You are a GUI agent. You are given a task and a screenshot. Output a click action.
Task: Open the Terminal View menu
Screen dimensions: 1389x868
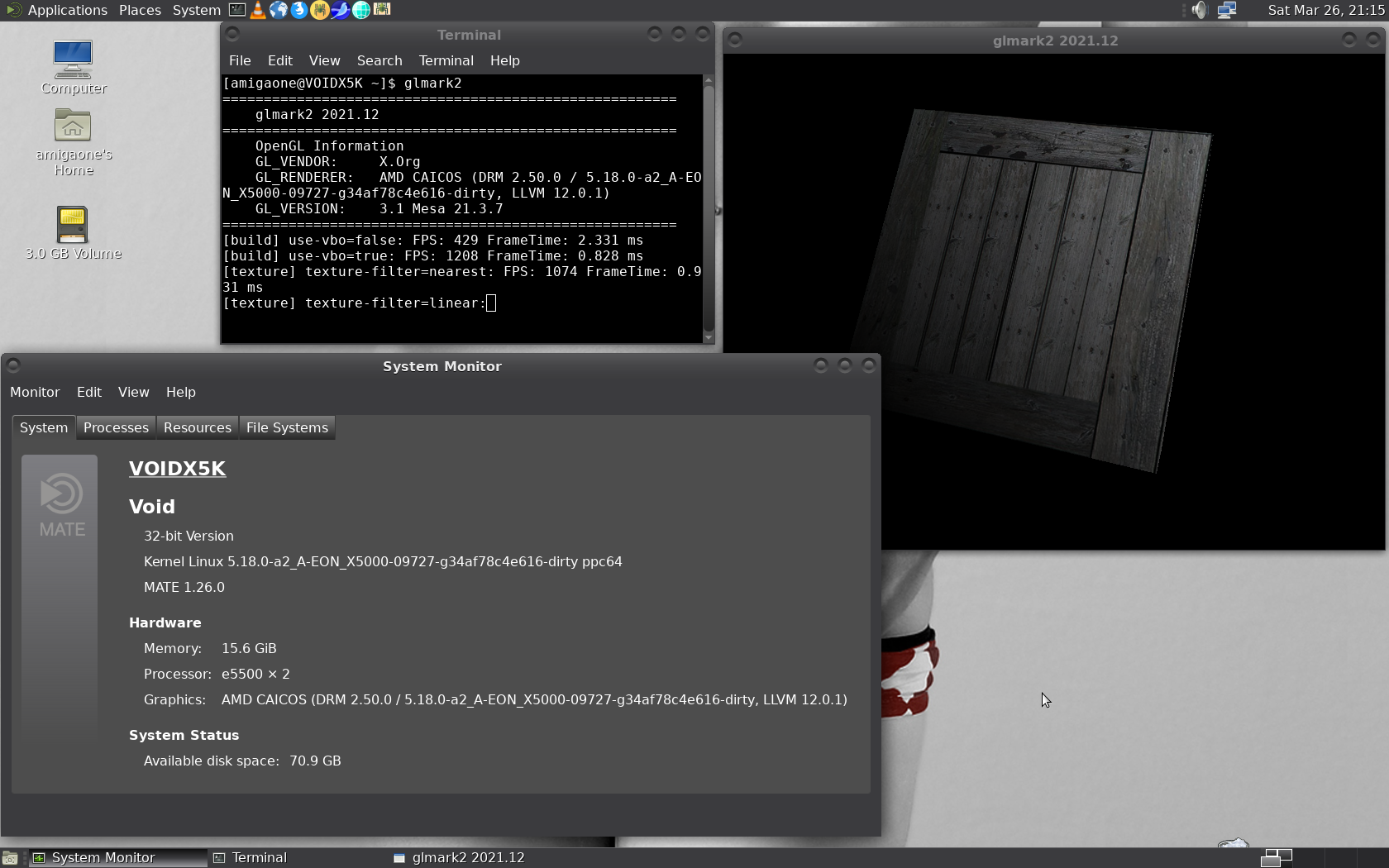click(324, 60)
